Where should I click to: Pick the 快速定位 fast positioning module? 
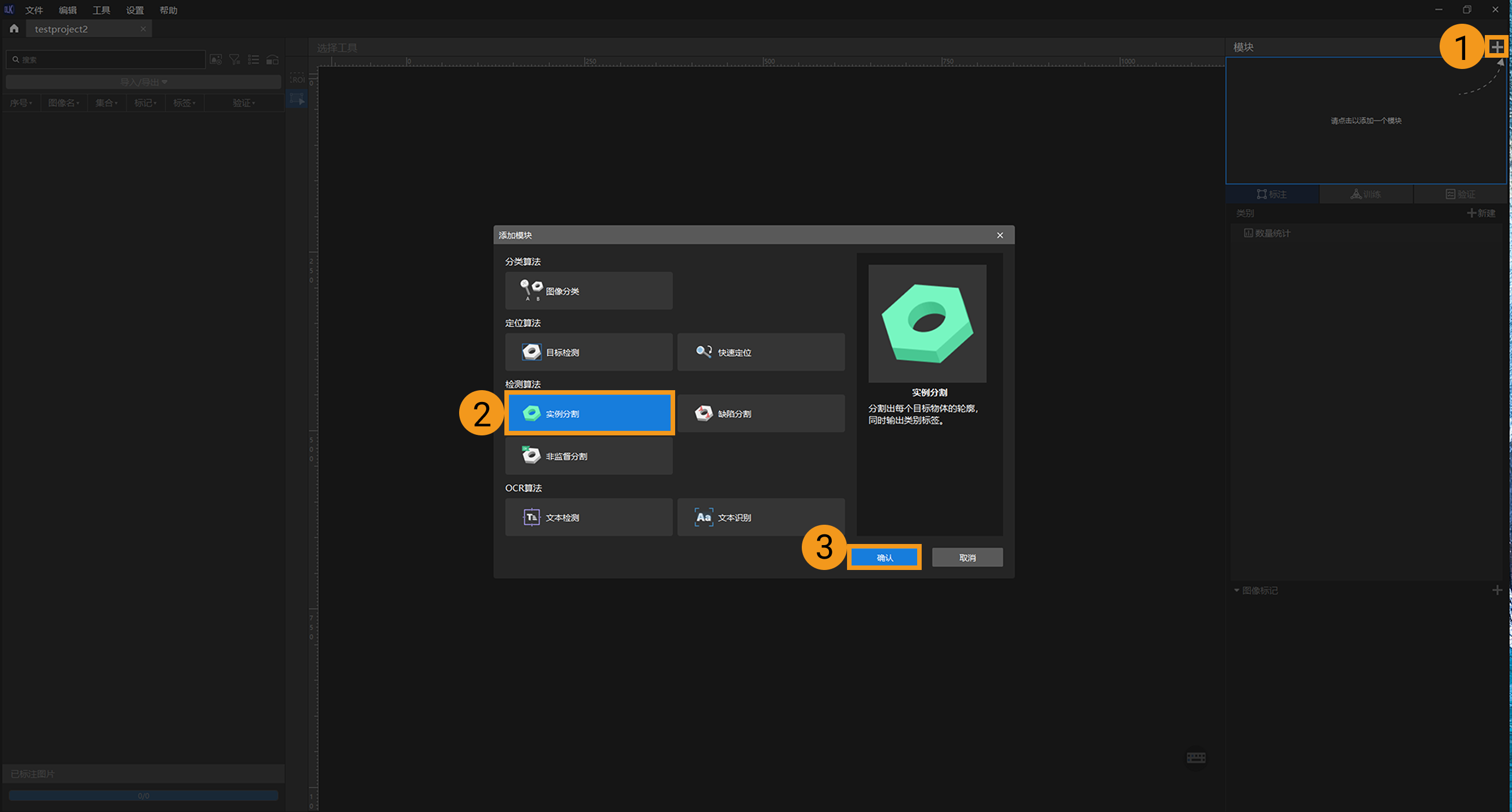pos(761,352)
